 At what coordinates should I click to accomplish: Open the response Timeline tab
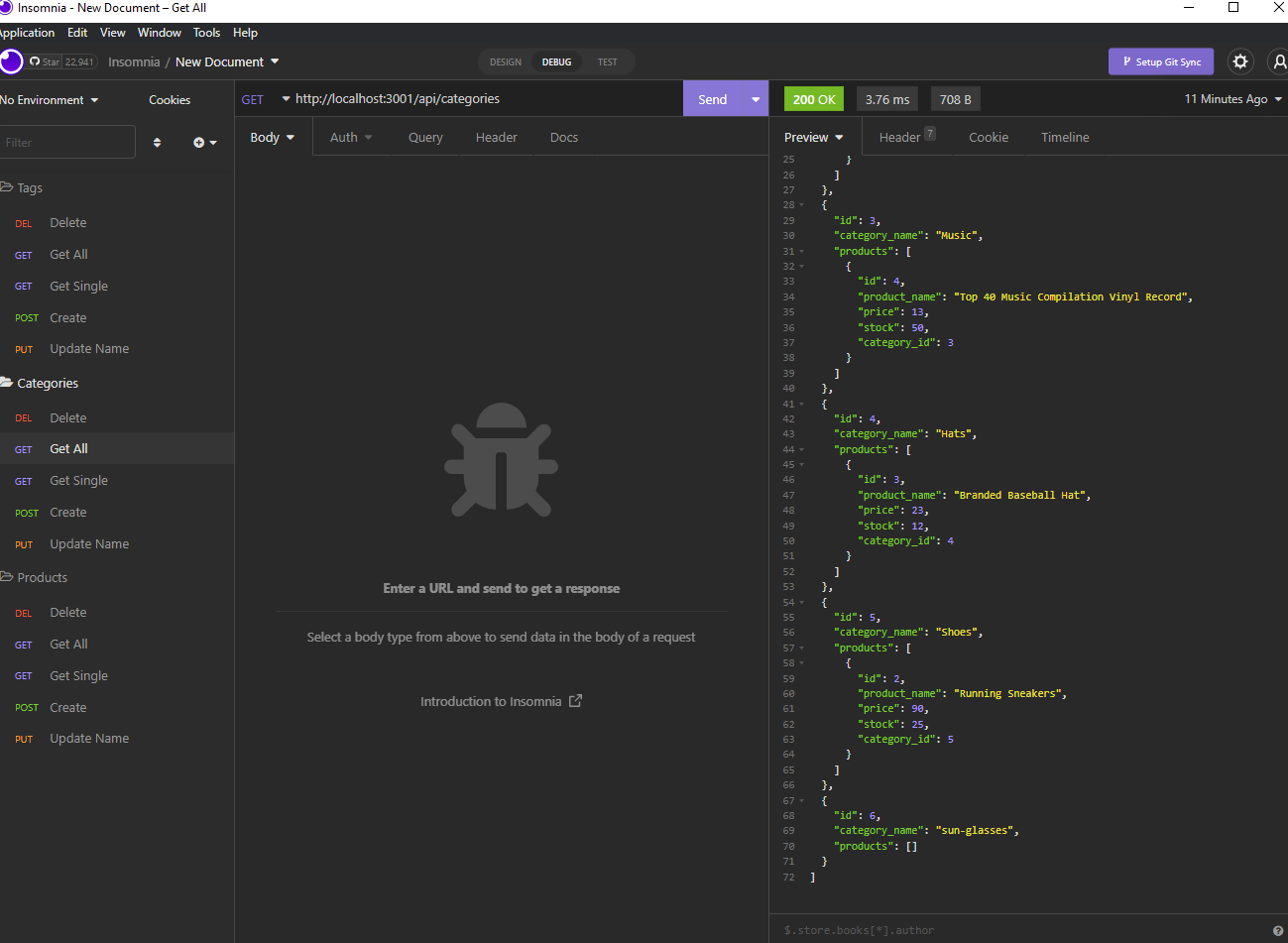point(1065,138)
